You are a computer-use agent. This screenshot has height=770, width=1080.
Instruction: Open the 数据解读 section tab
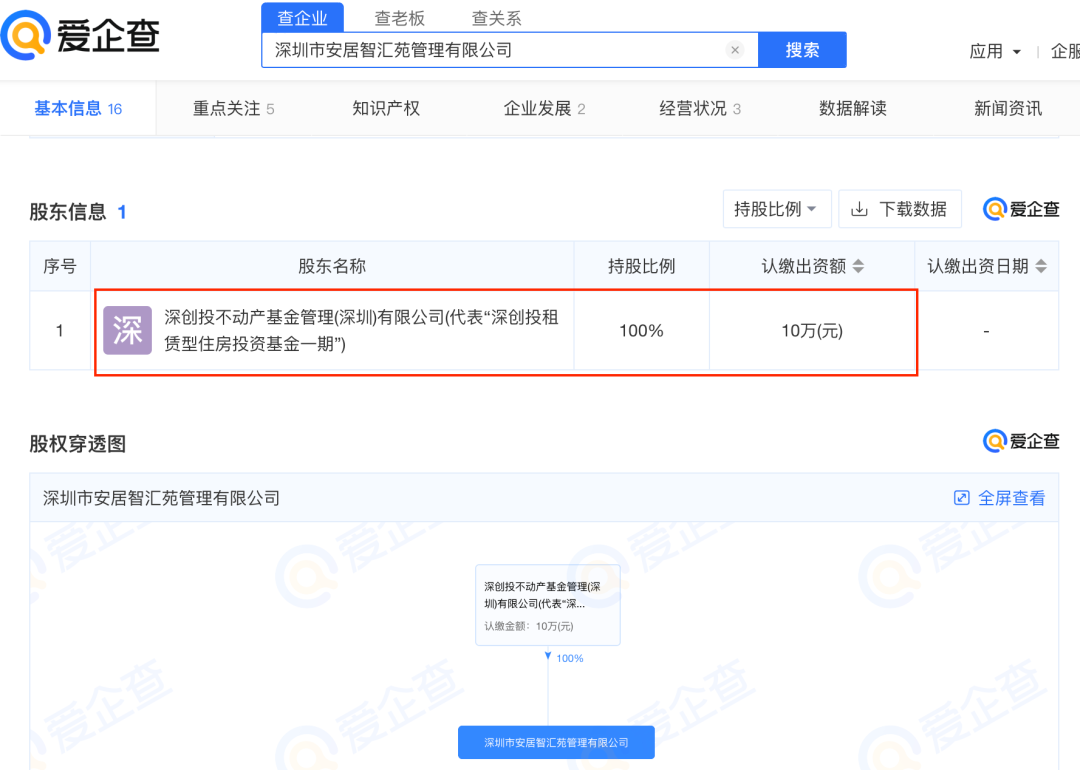pyautogui.click(x=853, y=108)
